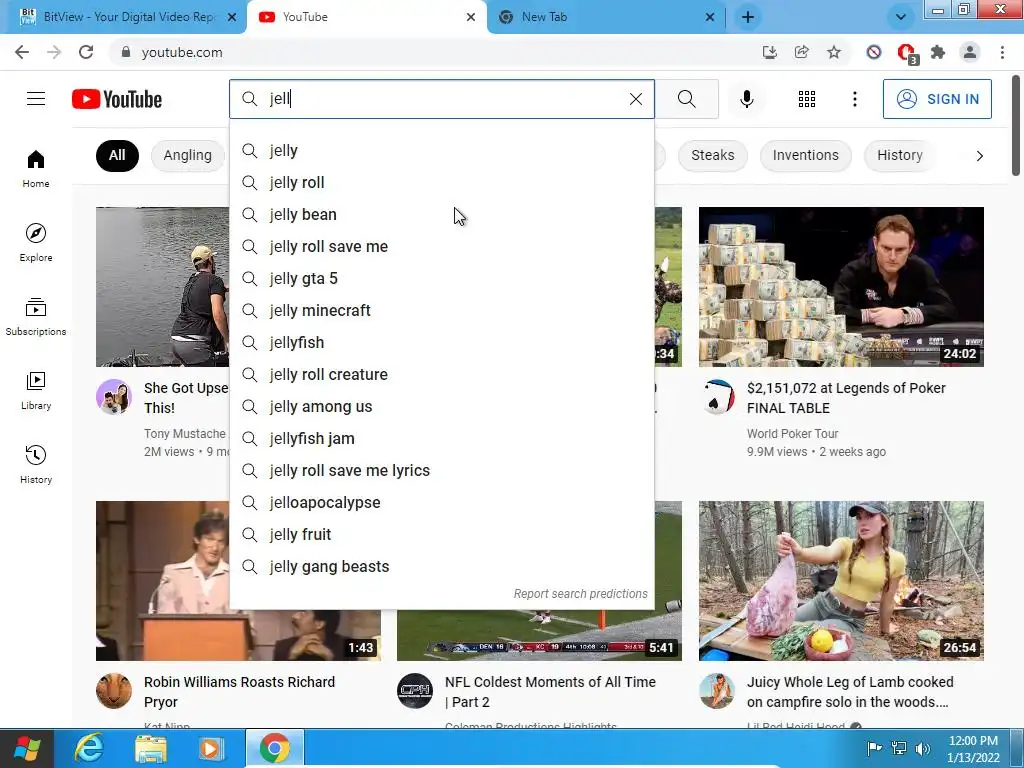Select the History filter chip
This screenshot has height=768, width=1024.
tap(899, 155)
